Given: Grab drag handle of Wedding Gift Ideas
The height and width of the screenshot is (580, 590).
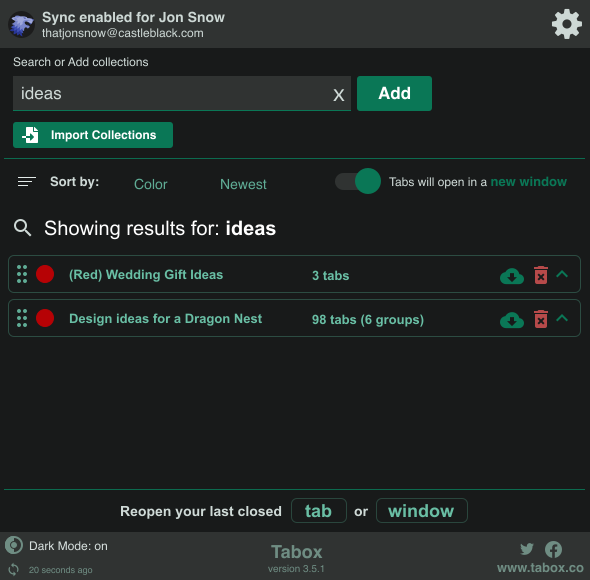Looking at the screenshot, I should (x=22, y=274).
